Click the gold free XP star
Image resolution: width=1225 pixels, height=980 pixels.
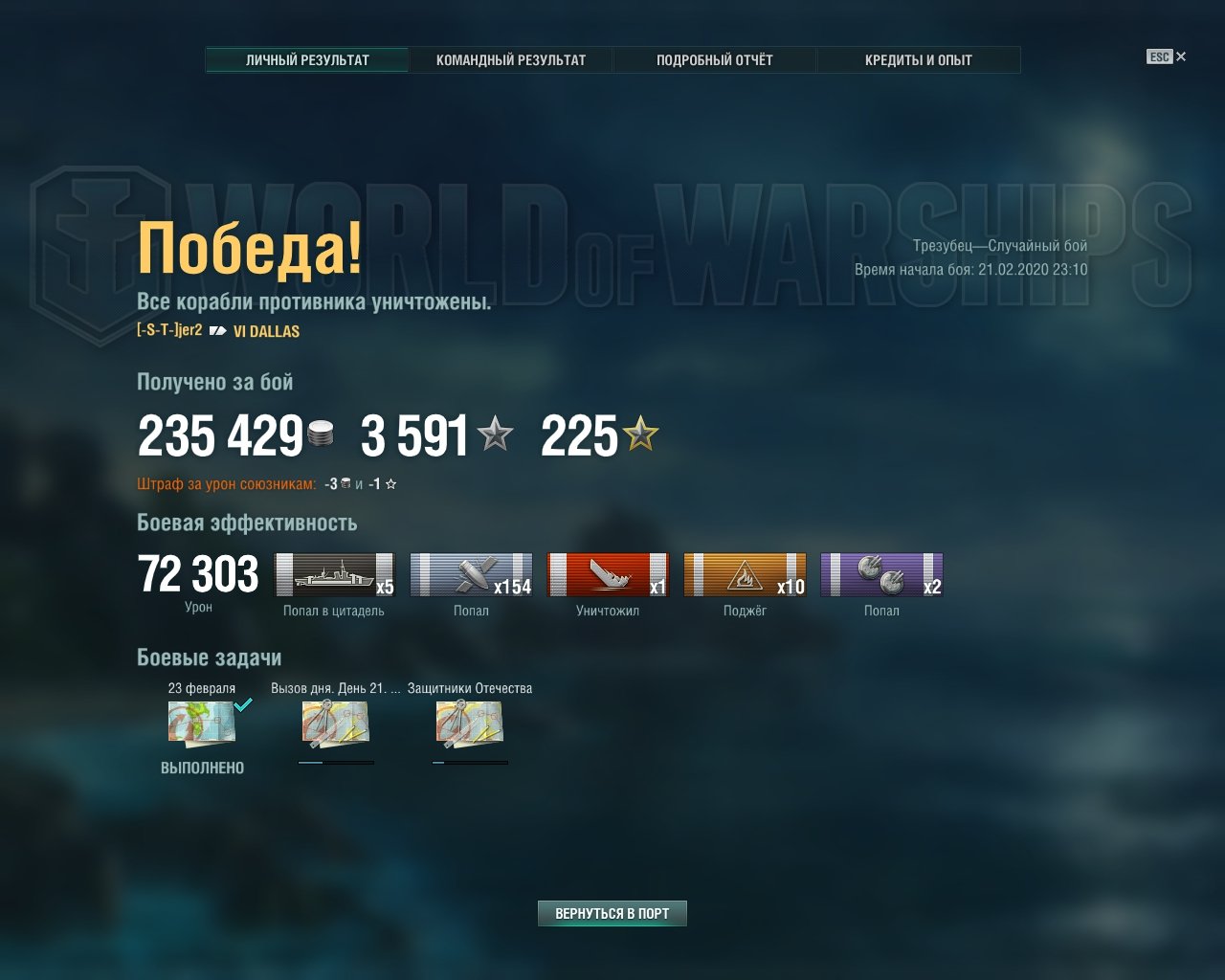point(640,434)
